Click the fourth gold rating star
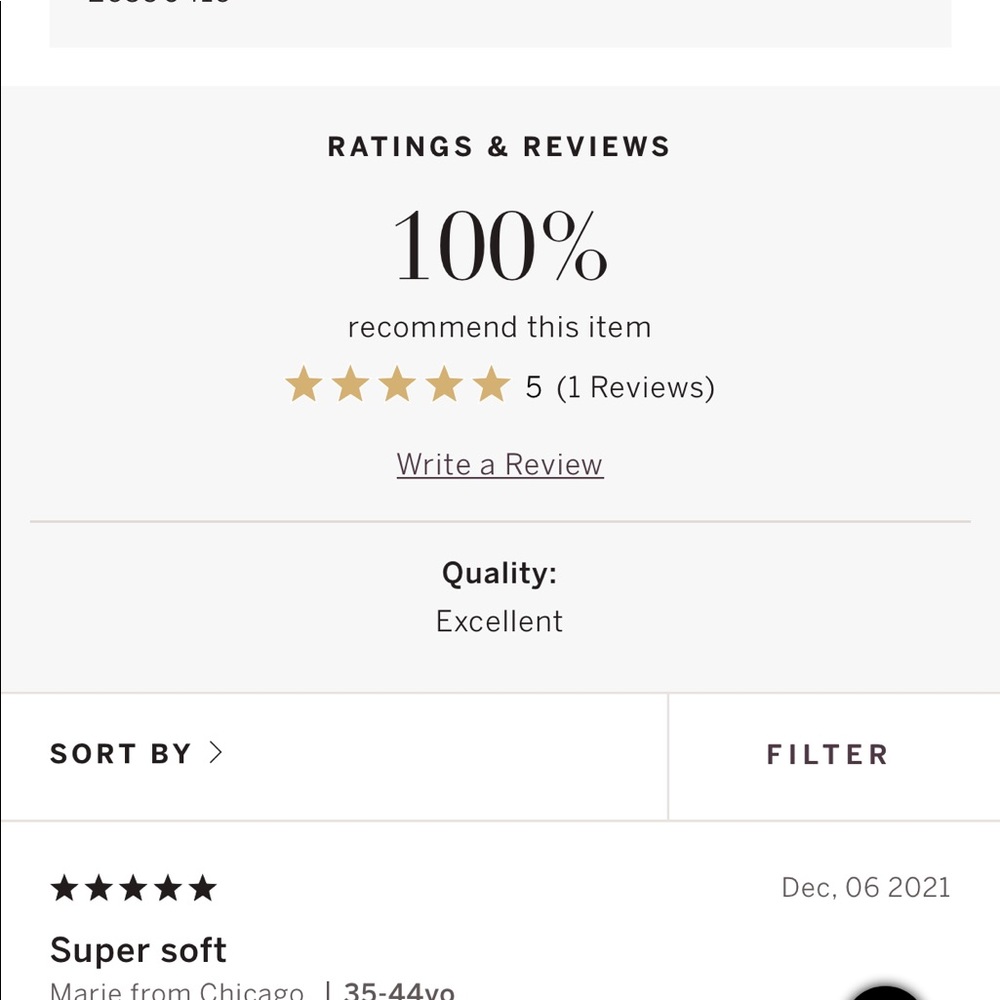The height and width of the screenshot is (1000, 1000). (444, 384)
